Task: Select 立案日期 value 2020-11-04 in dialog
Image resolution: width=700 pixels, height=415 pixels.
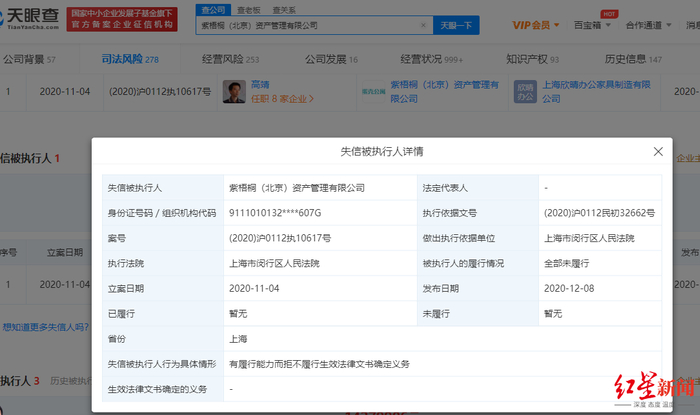Action: 254,289
